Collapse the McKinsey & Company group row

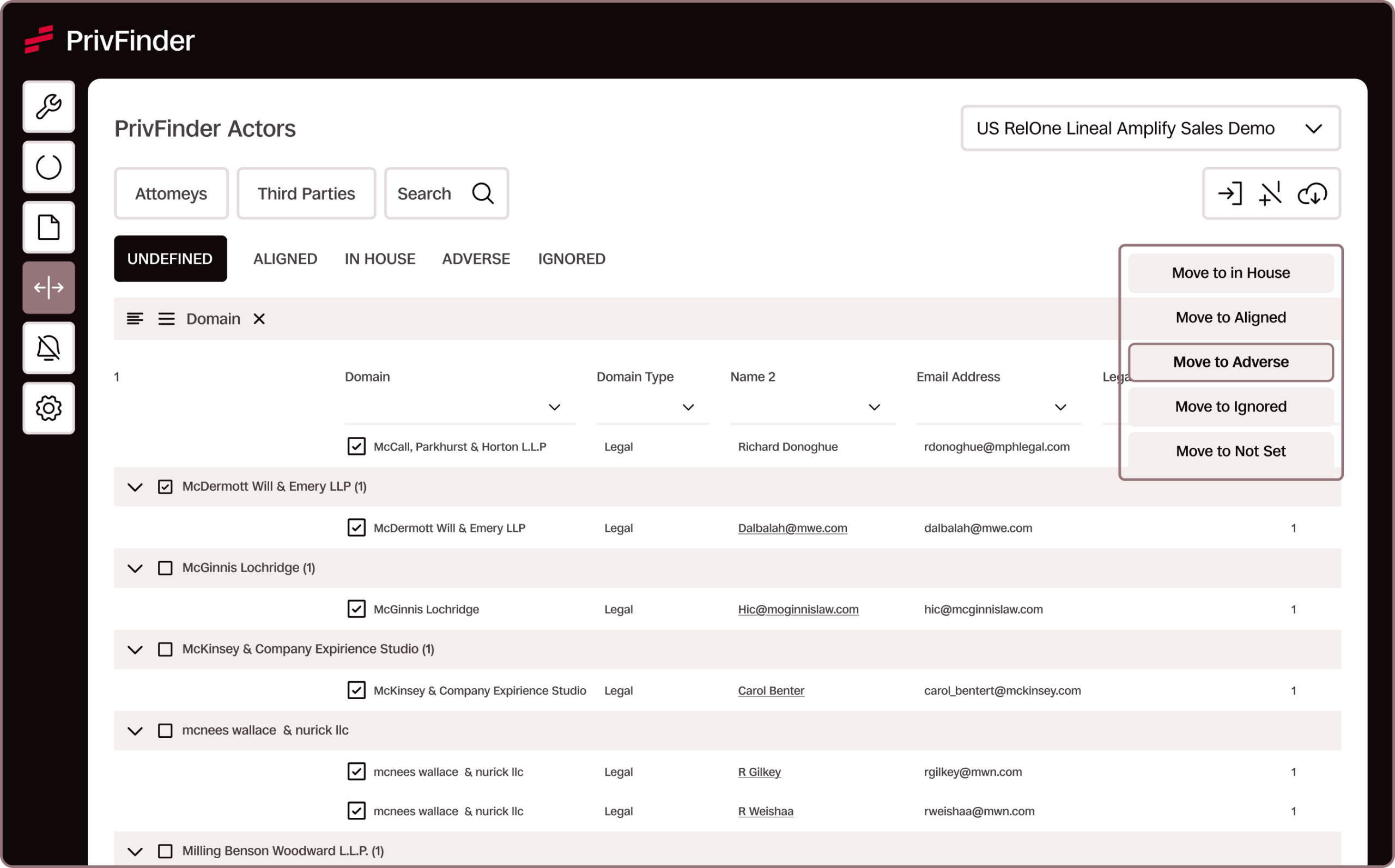(x=135, y=650)
